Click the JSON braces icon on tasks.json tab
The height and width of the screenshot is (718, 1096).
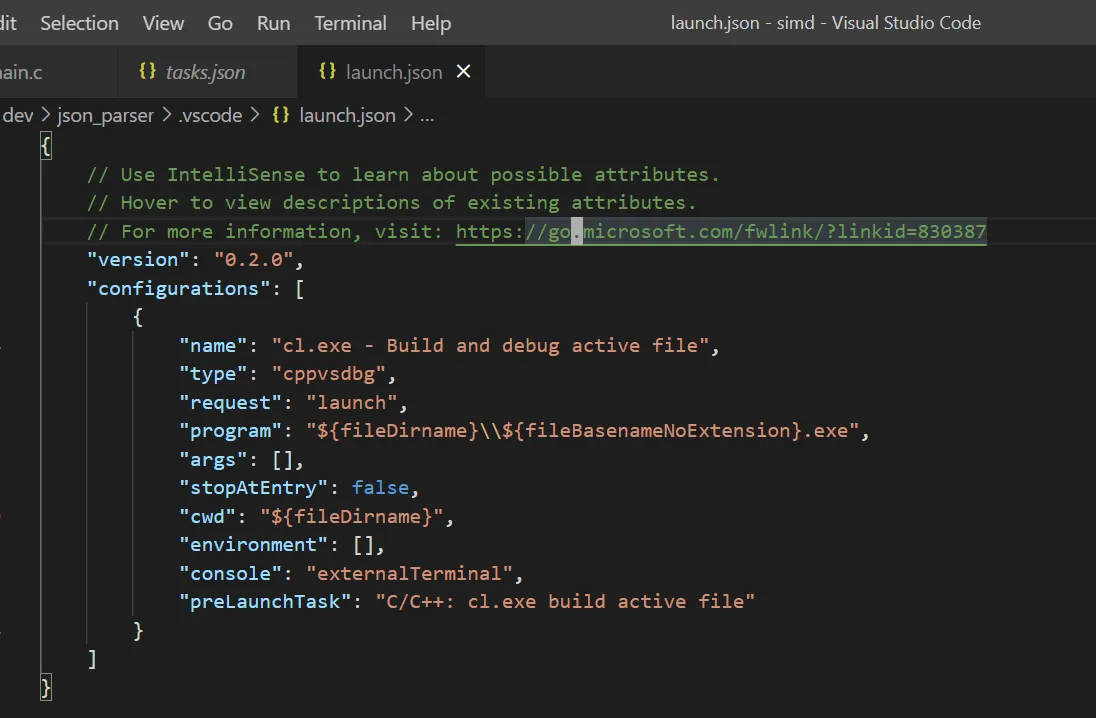pos(147,71)
